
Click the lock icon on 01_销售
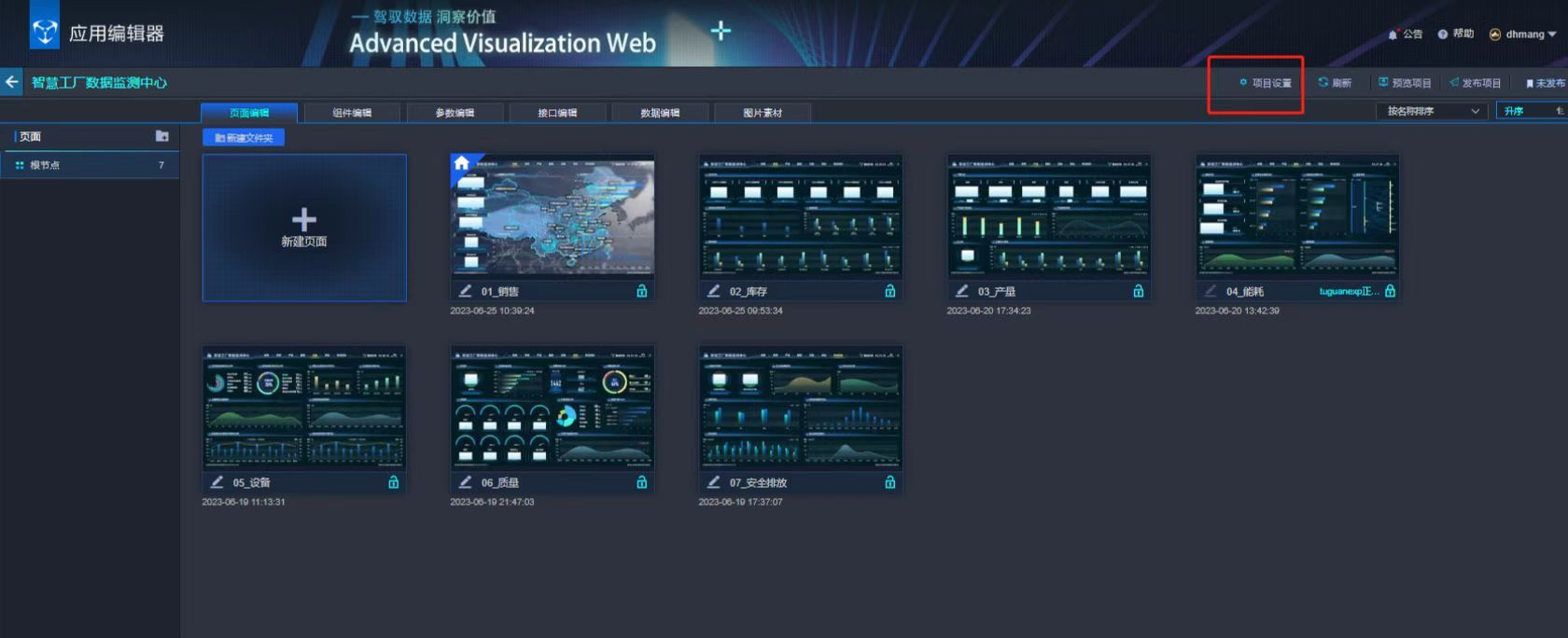(642, 291)
